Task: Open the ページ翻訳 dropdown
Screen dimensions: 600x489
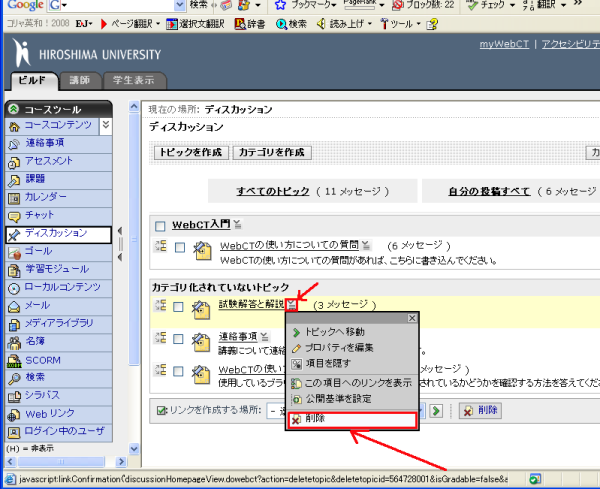Action: (158, 24)
